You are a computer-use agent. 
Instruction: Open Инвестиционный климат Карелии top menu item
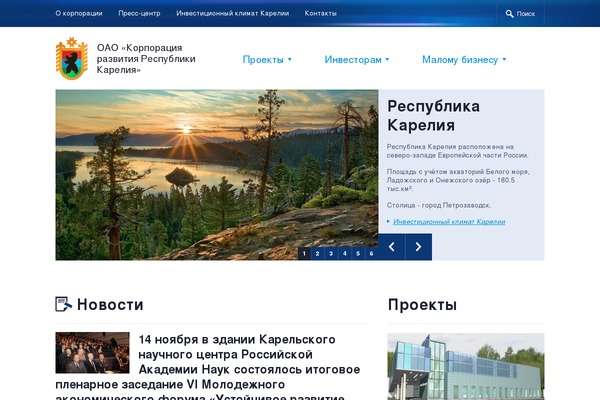point(233,13)
